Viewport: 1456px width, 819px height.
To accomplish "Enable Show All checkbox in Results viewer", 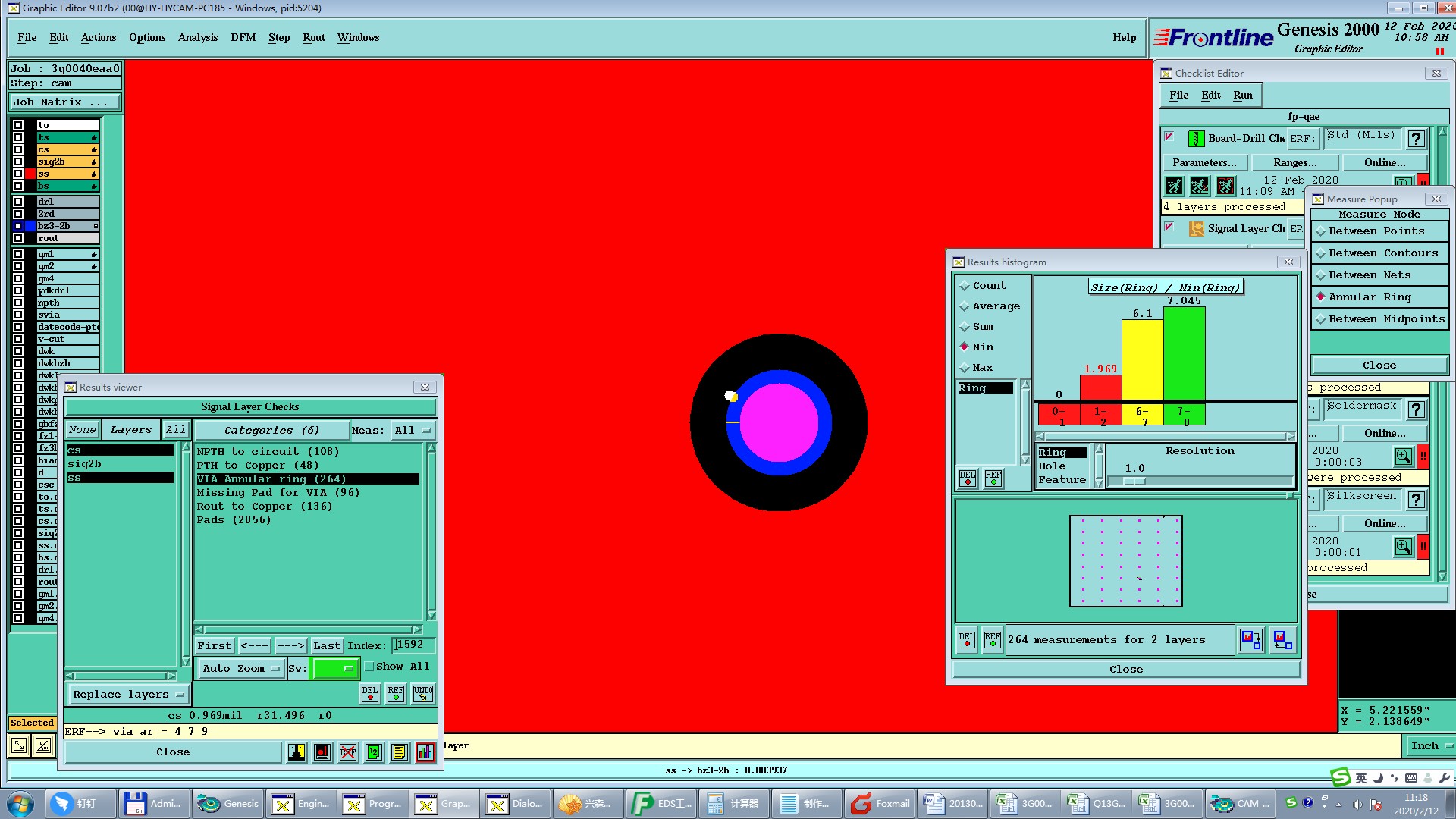I will pos(369,667).
